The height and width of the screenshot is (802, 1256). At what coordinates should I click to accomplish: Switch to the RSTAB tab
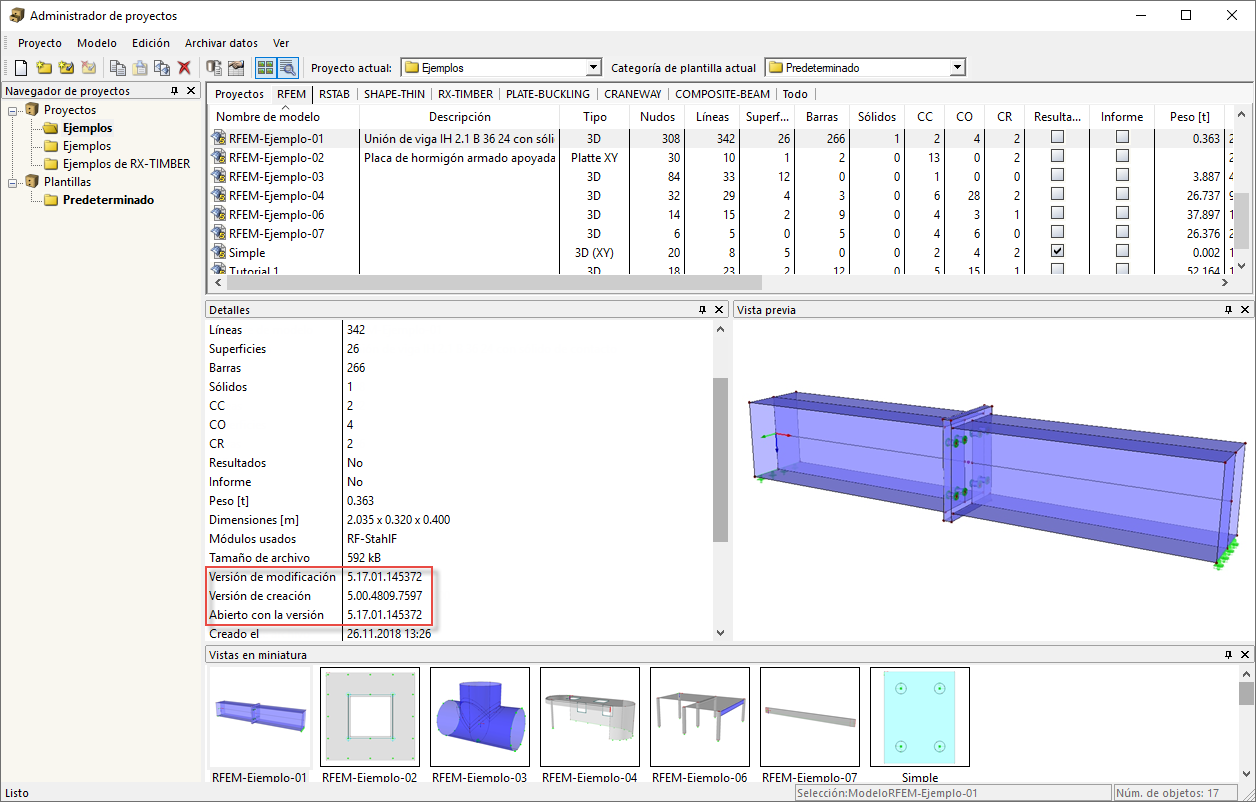[334, 94]
